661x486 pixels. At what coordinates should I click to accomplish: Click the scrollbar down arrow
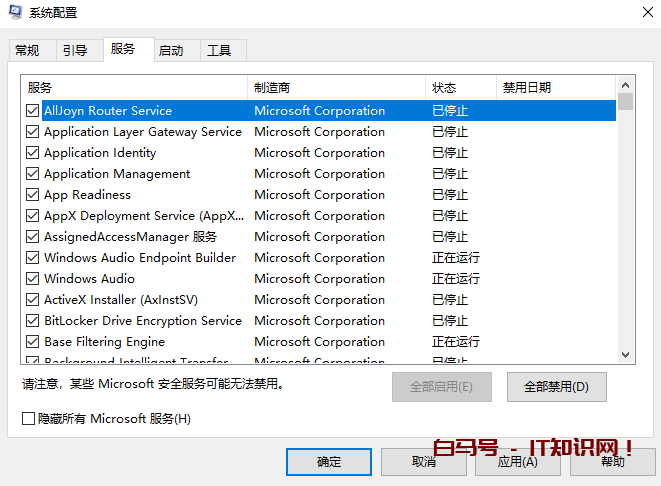click(625, 355)
